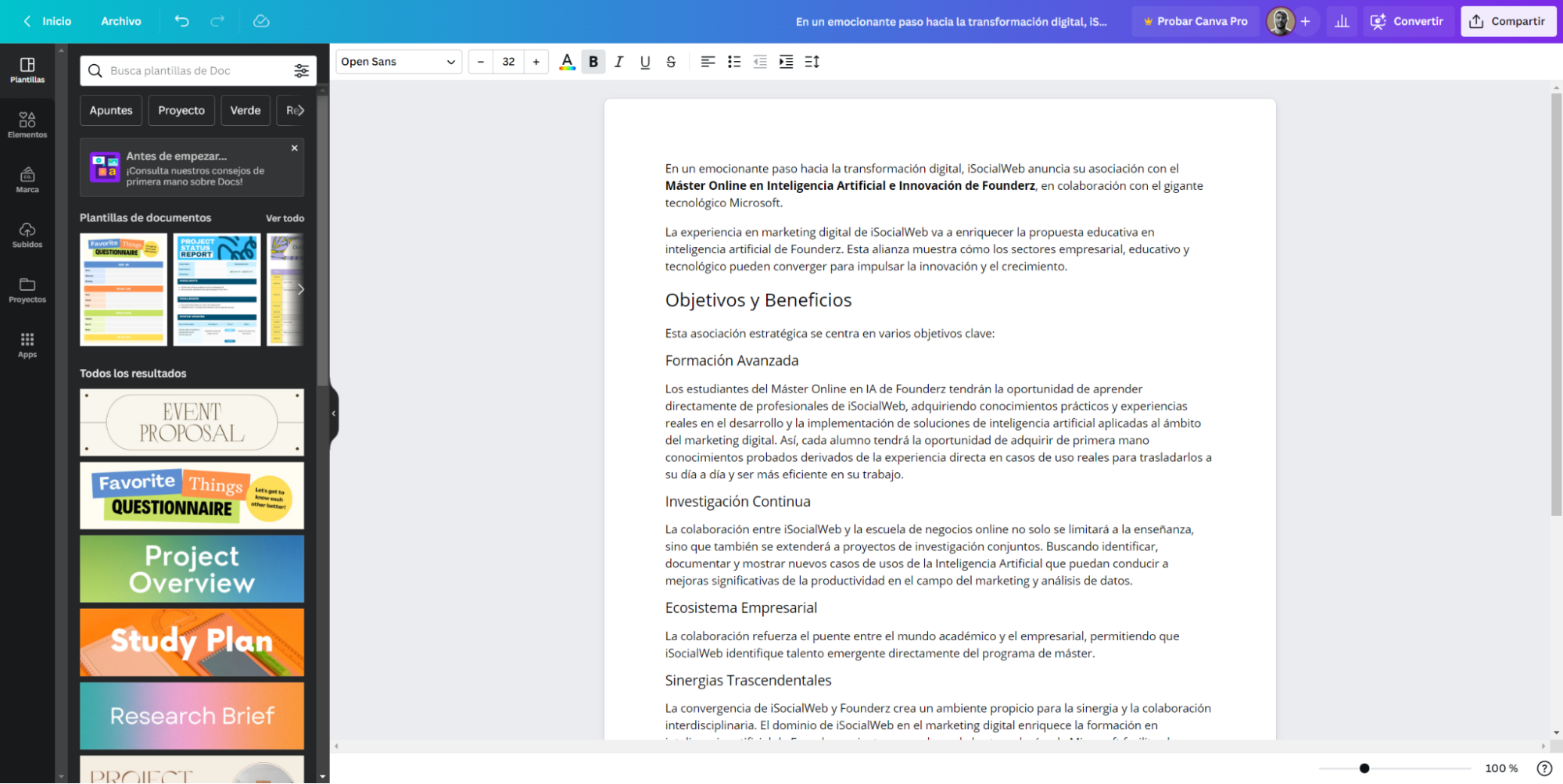Viewport: 1563px width, 784px height.
Task: Open the analytics chart icon
Action: [1342, 21]
